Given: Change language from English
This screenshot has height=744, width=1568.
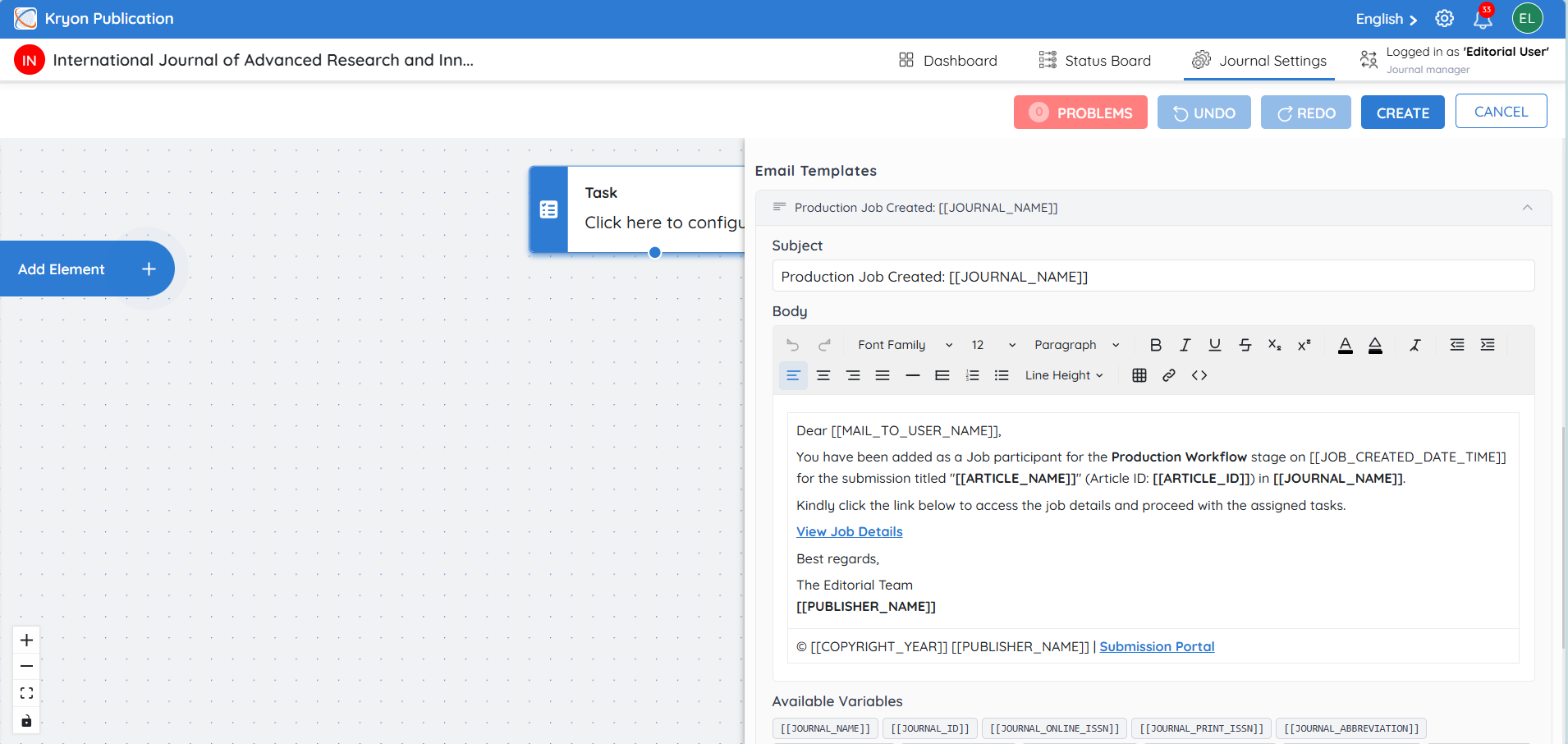Looking at the screenshot, I should (1386, 19).
